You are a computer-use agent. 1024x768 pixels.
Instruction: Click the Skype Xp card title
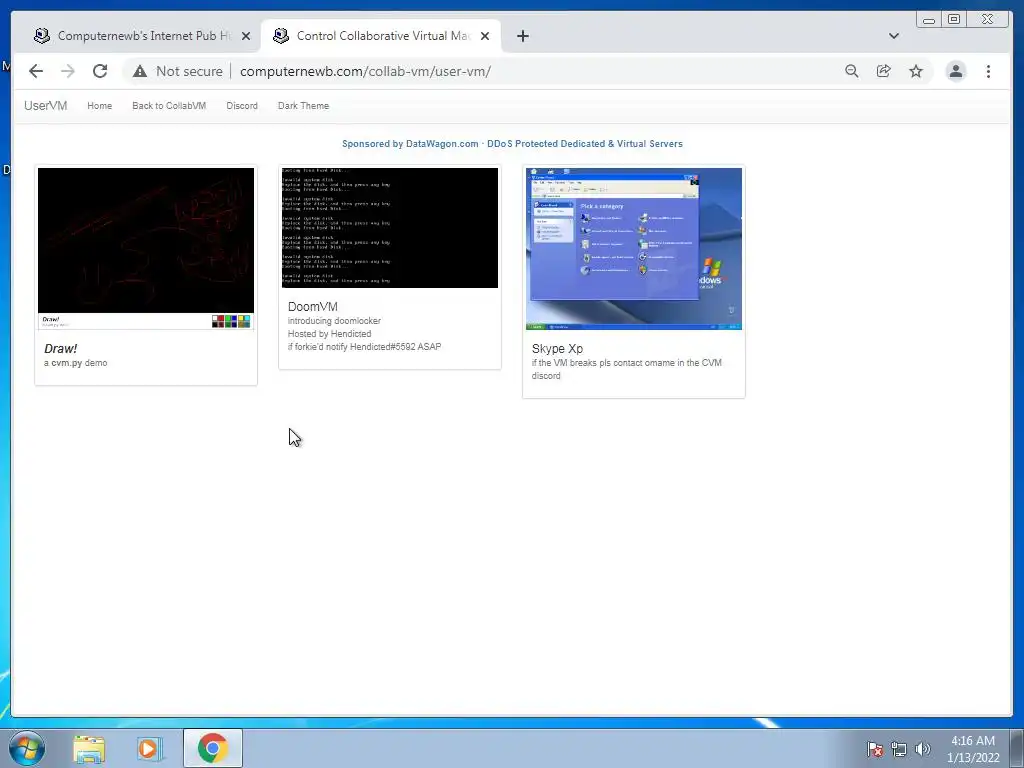557,349
